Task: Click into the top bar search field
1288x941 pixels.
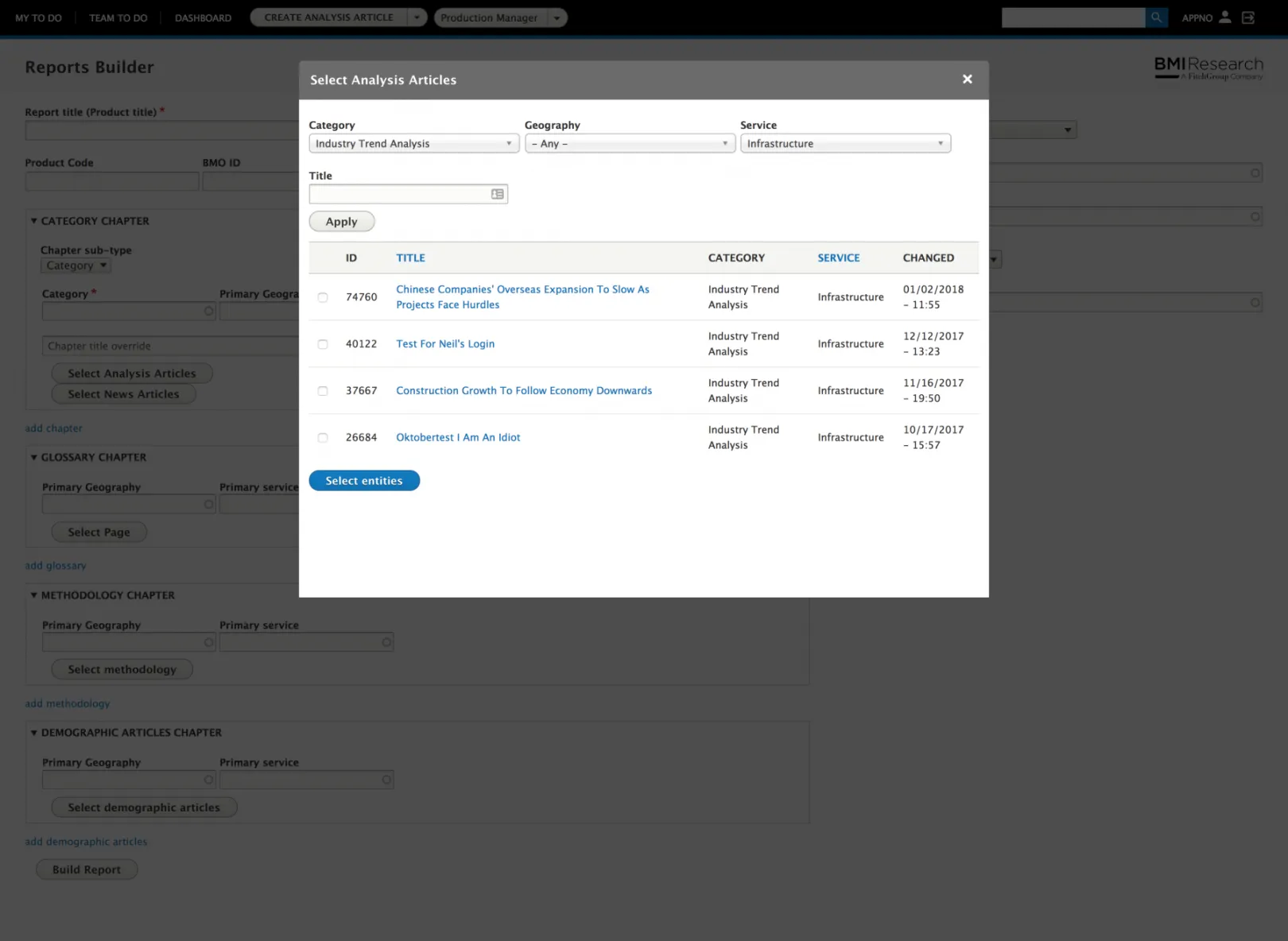Action: pyautogui.click(x=1073, y=17)
